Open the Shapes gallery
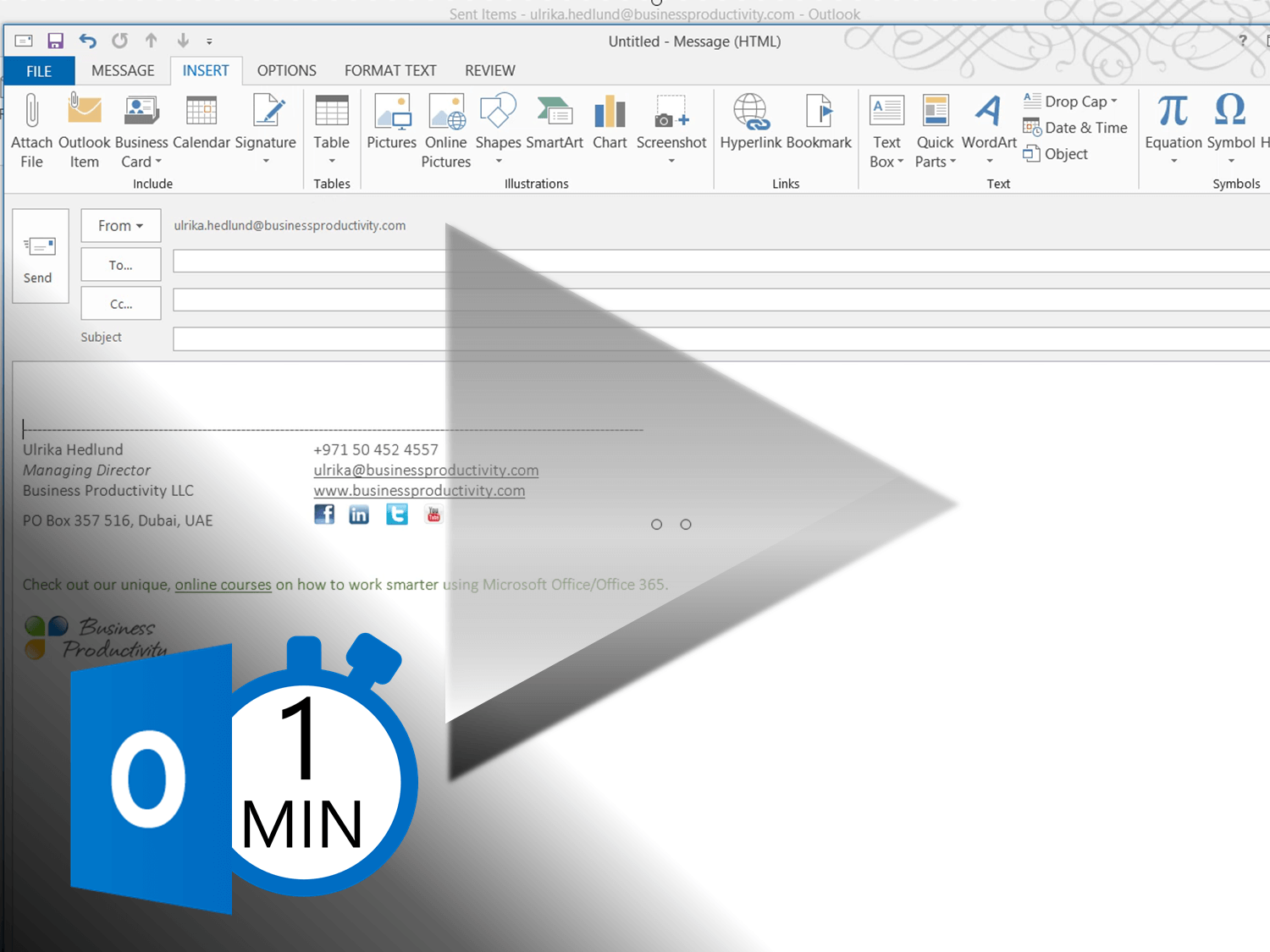This screenshot has width=1270, height=952. [498, 129]
